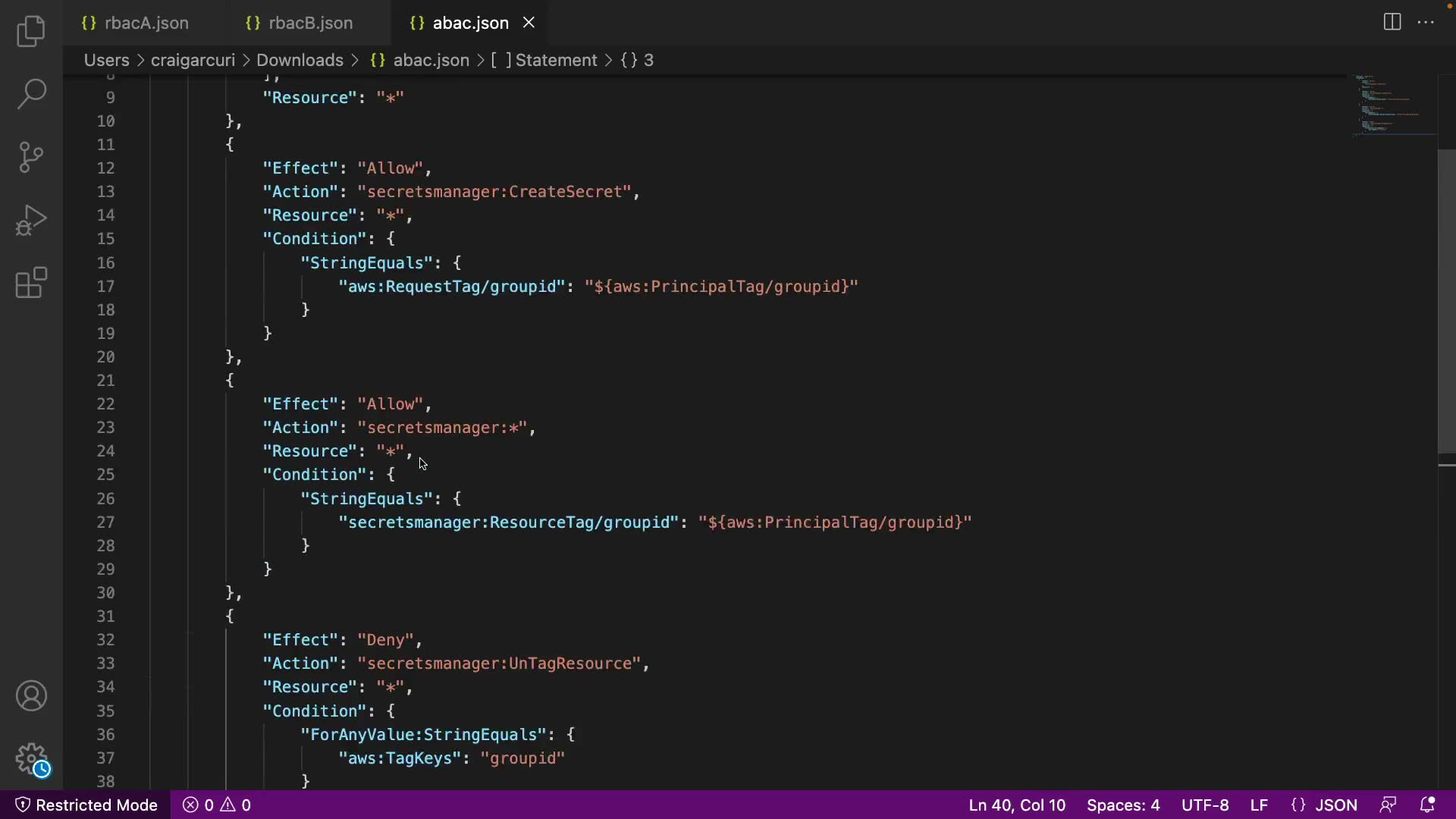Open UTF-8 encoding selector
The height and width of the screenshot is (819, 1456).
click(x=1204, y=805)
